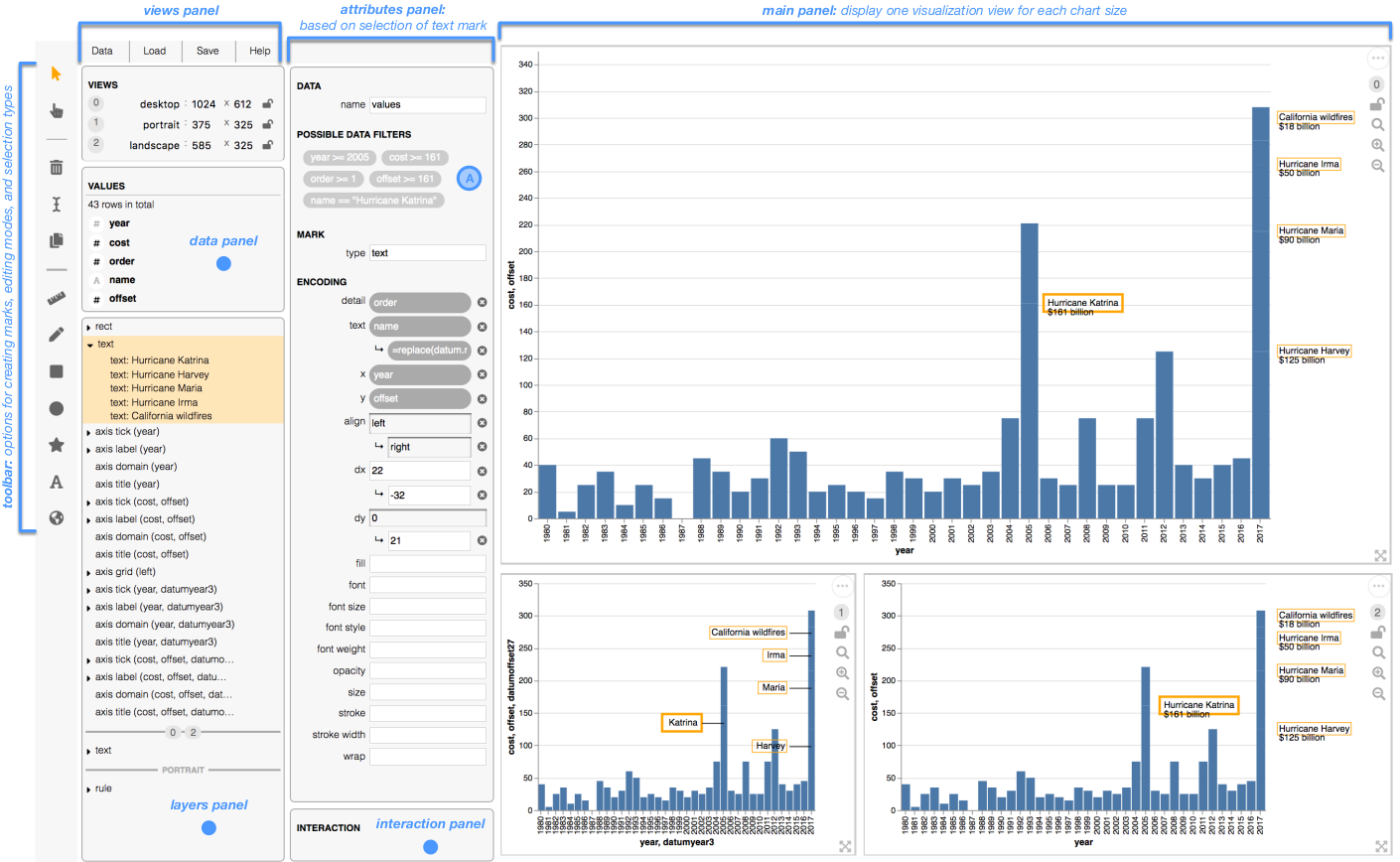The image size is (1400, 862).
Task: Select the text: California wildfires layer item
Action: 161,416
